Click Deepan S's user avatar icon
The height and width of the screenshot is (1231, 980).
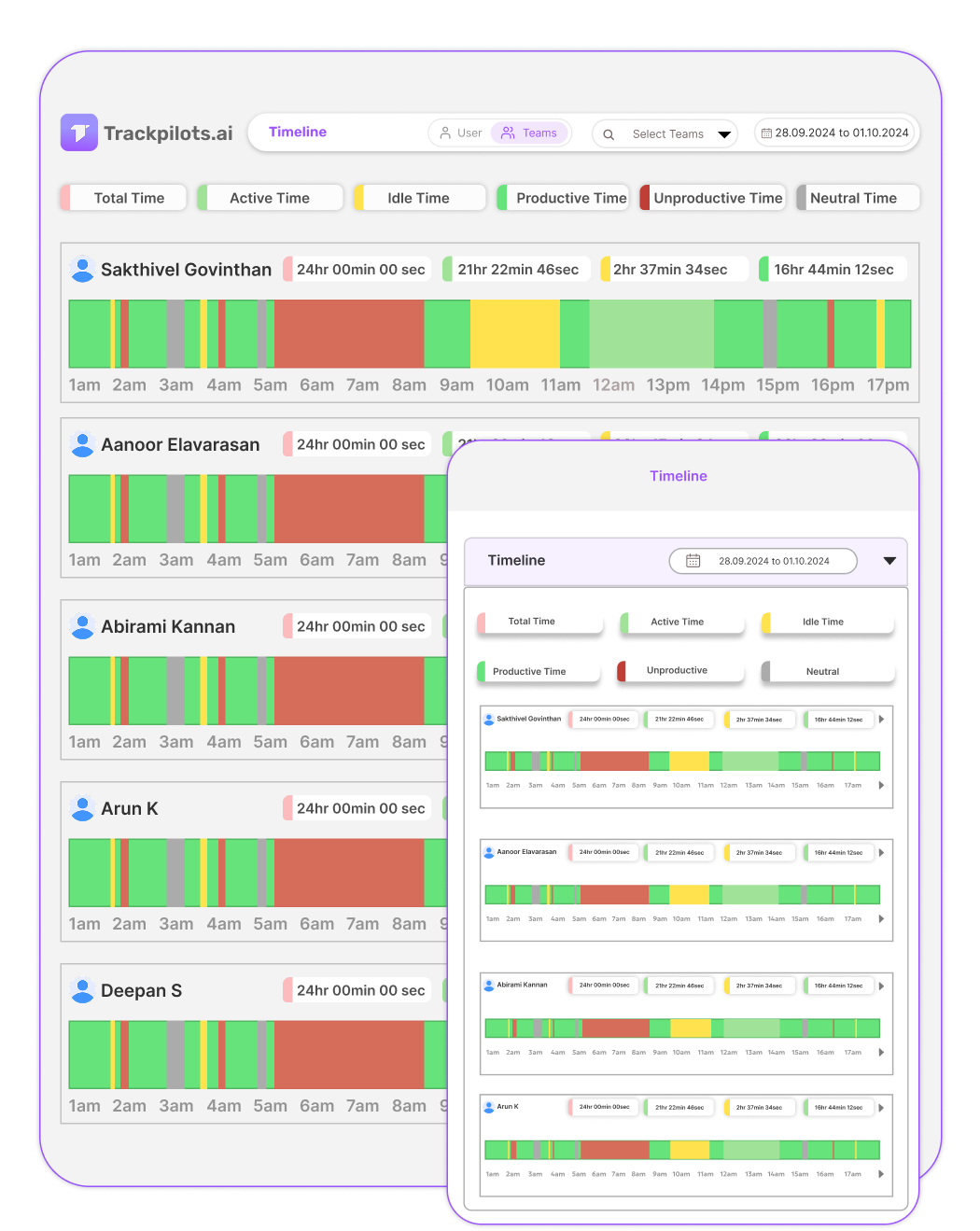click(x=82, y=991)
